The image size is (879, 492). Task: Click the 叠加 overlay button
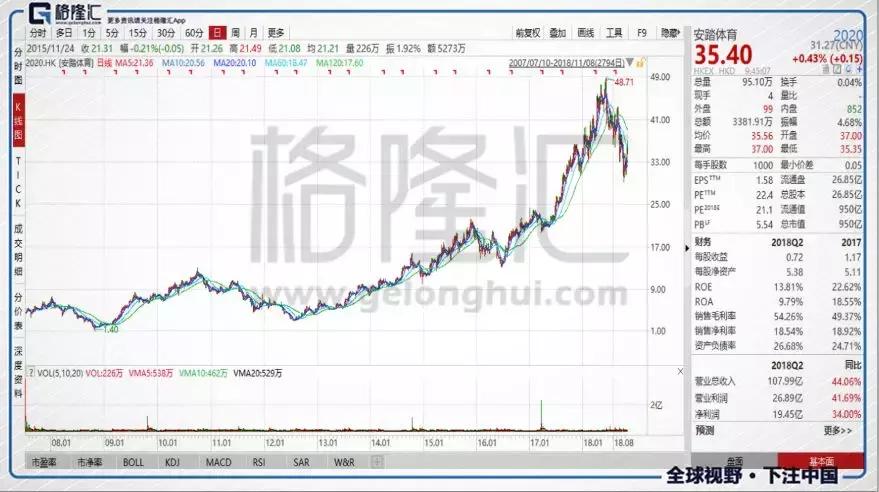coord(557,33)
